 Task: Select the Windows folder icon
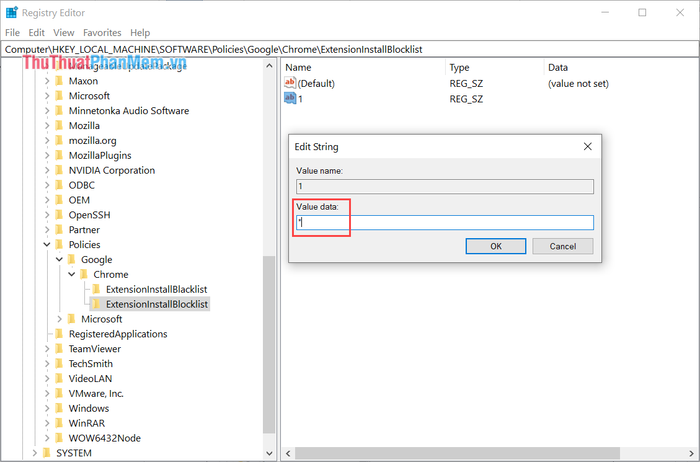59,408
